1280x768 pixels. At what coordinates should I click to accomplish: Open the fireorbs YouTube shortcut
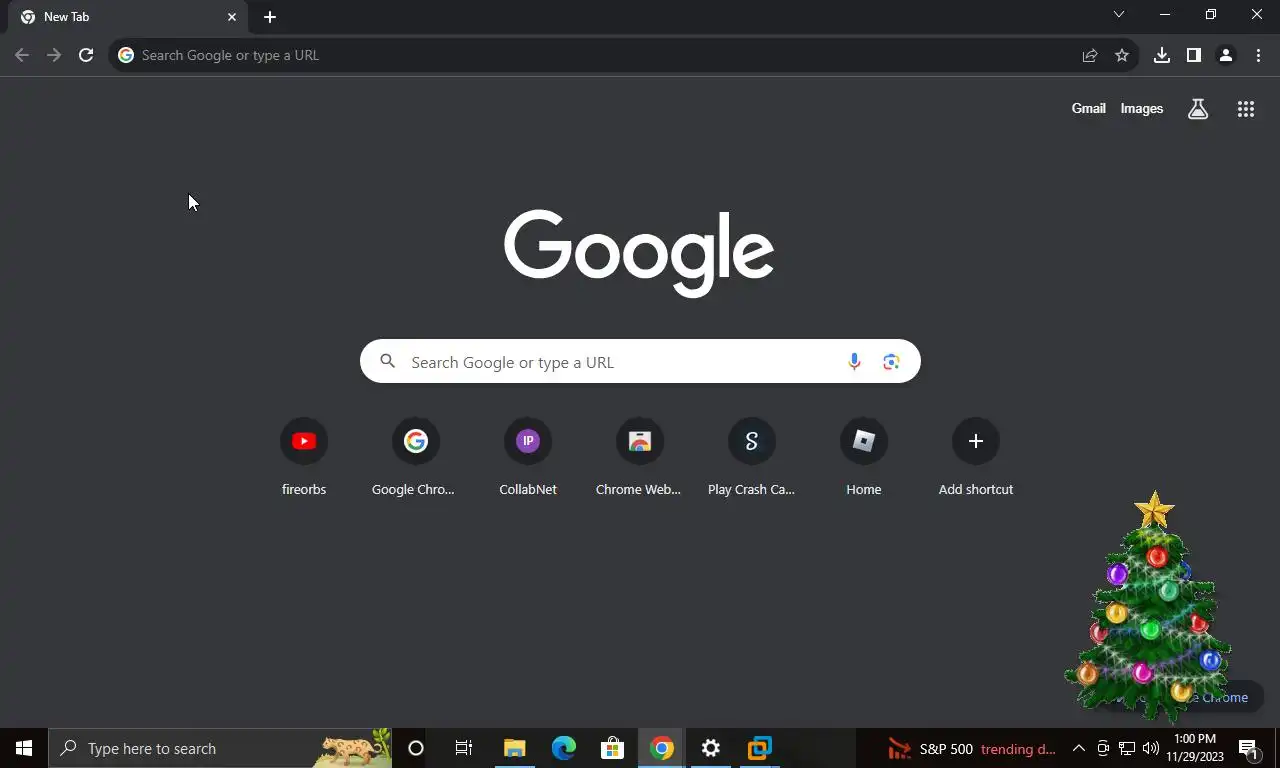[x=304, y=457]
